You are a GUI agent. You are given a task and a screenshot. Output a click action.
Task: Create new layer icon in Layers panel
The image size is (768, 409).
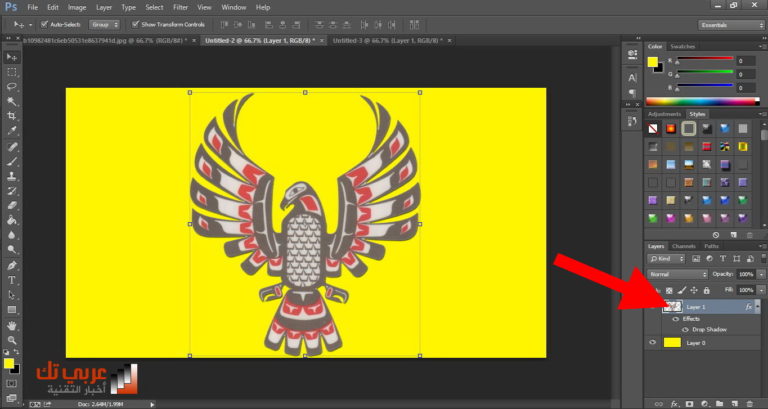[734, 404]
